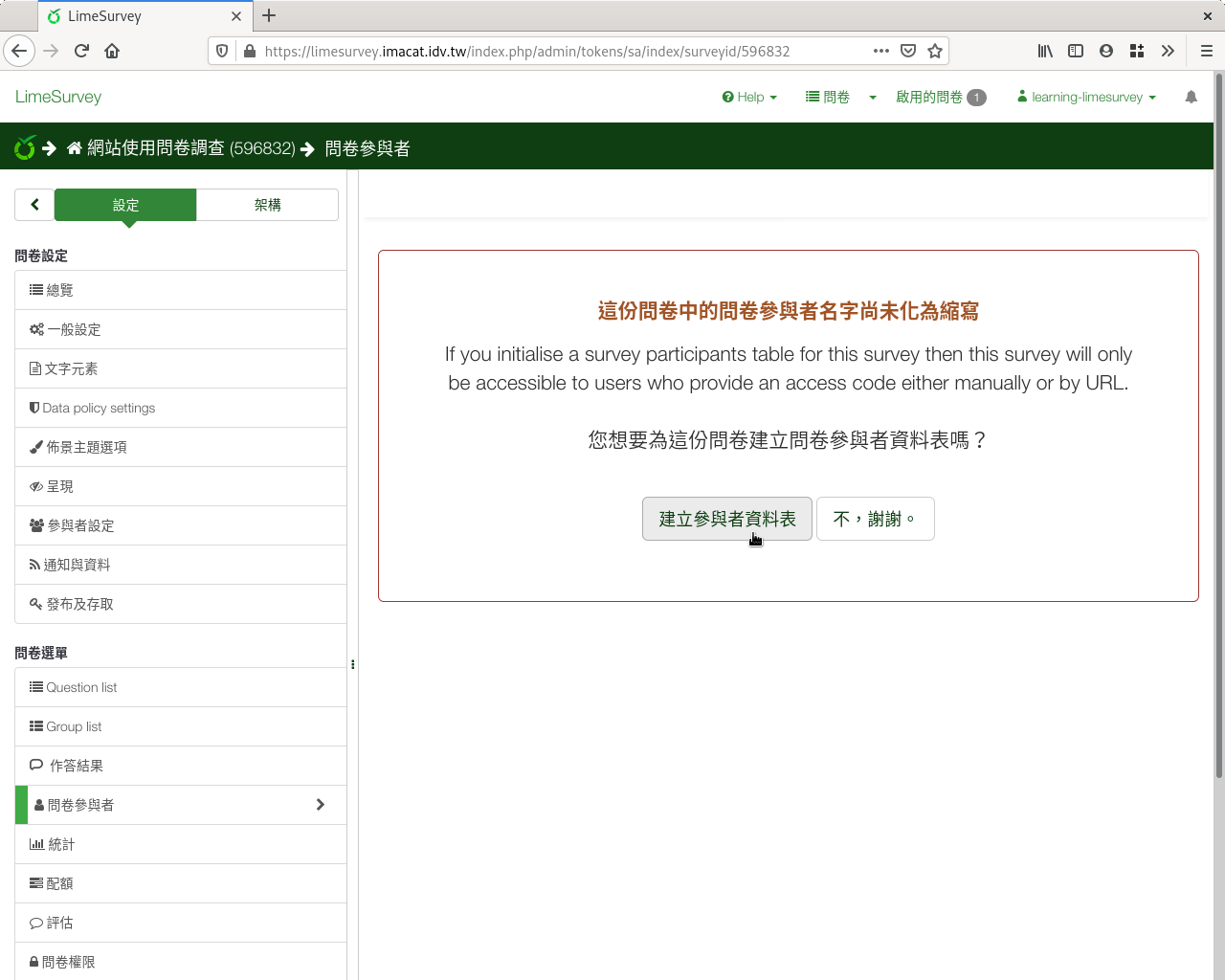Go to browser Home icon

click(112, 51)
